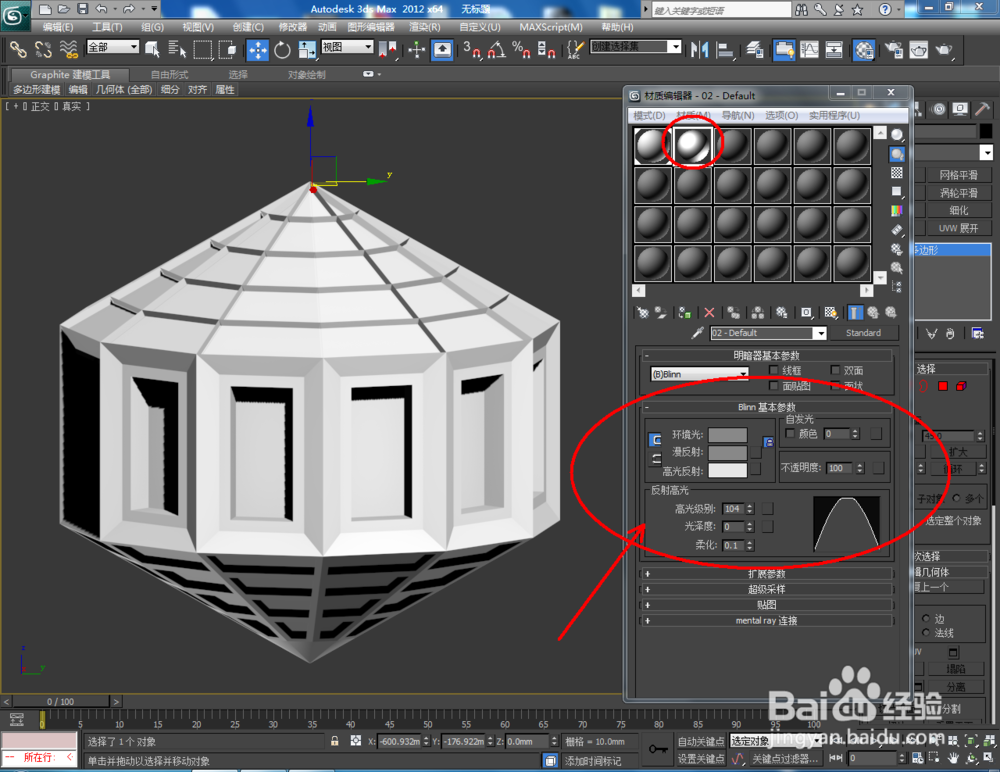Toggle the Angle Snap icon

click(x=497, y=50)
